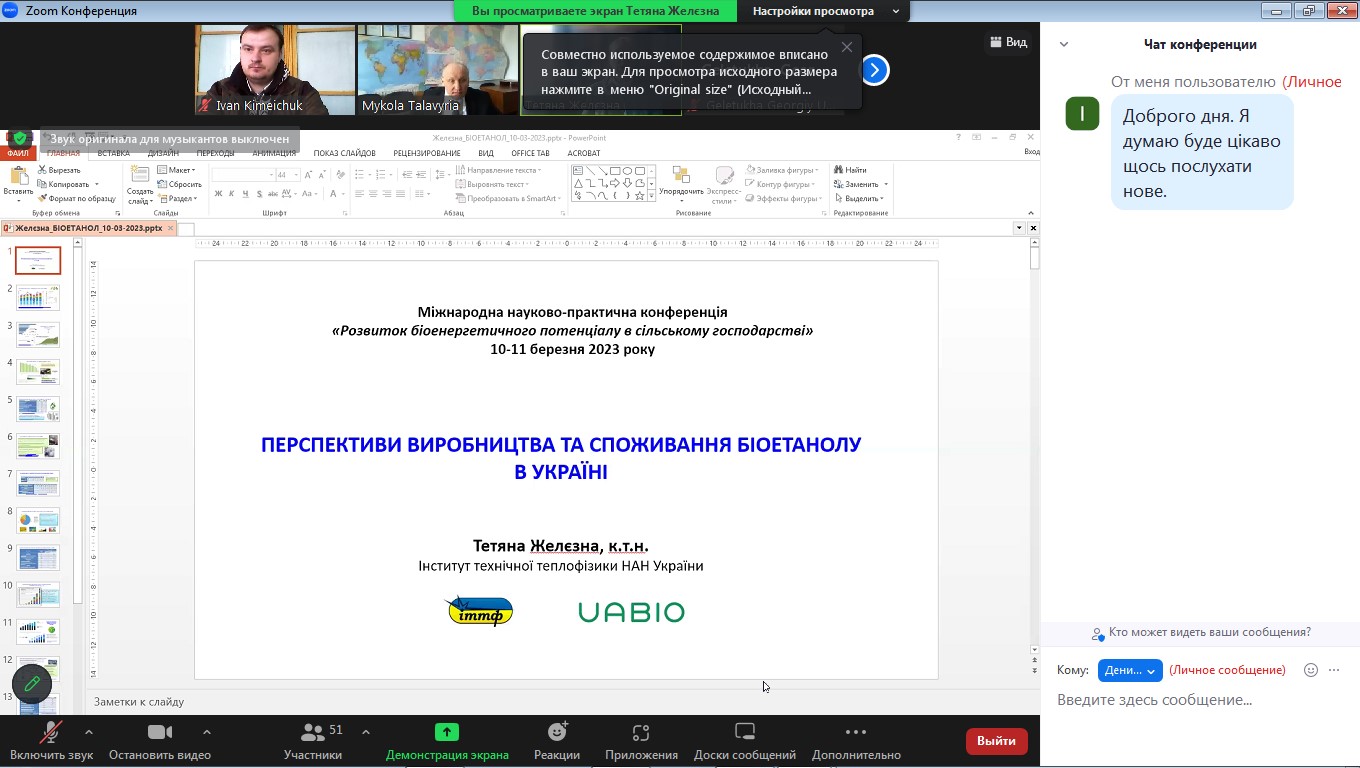Close the Железна_БІОЕТАНОЛ document tab
This screenshot has height=768, width=1360.
click(171, 228)
